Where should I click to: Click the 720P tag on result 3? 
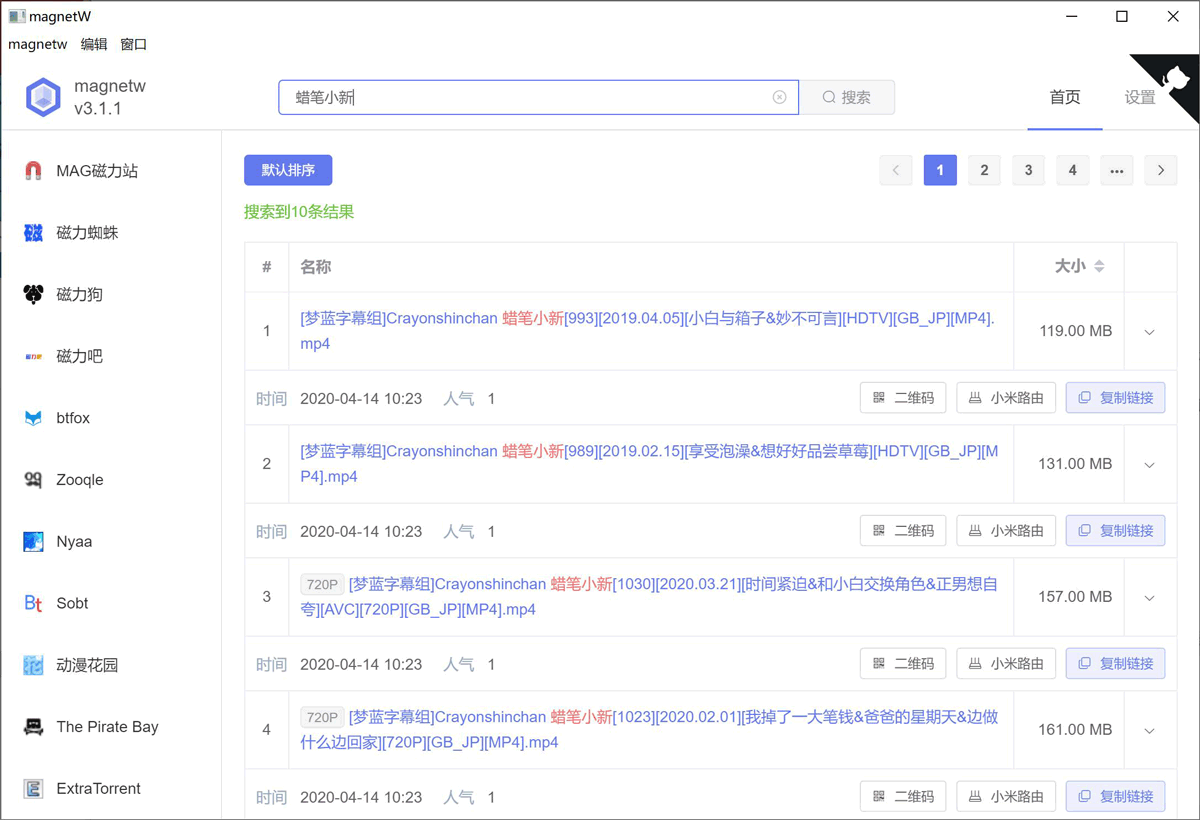tap(322, 584)
